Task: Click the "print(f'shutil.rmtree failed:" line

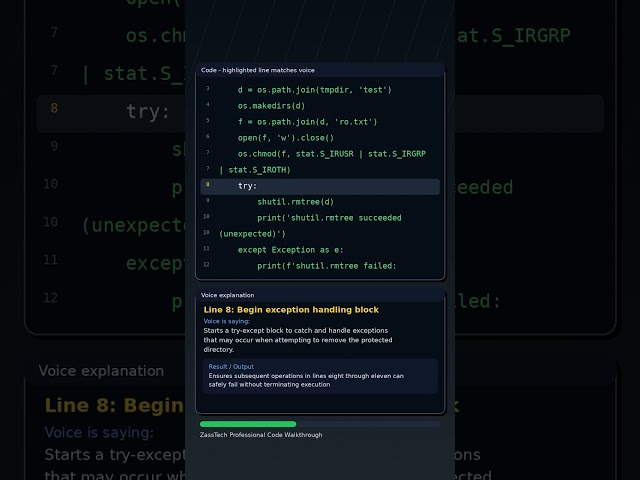Action: pos(327,266)
